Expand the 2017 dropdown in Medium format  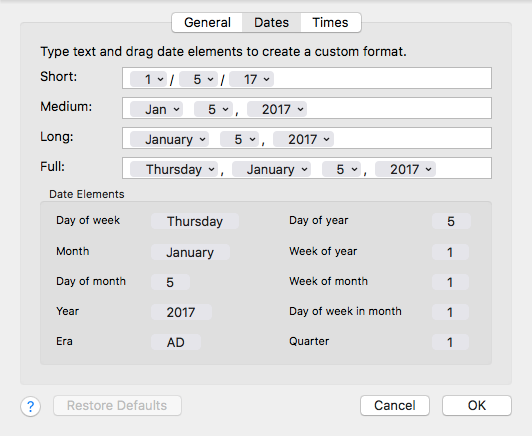pos(277,109)
